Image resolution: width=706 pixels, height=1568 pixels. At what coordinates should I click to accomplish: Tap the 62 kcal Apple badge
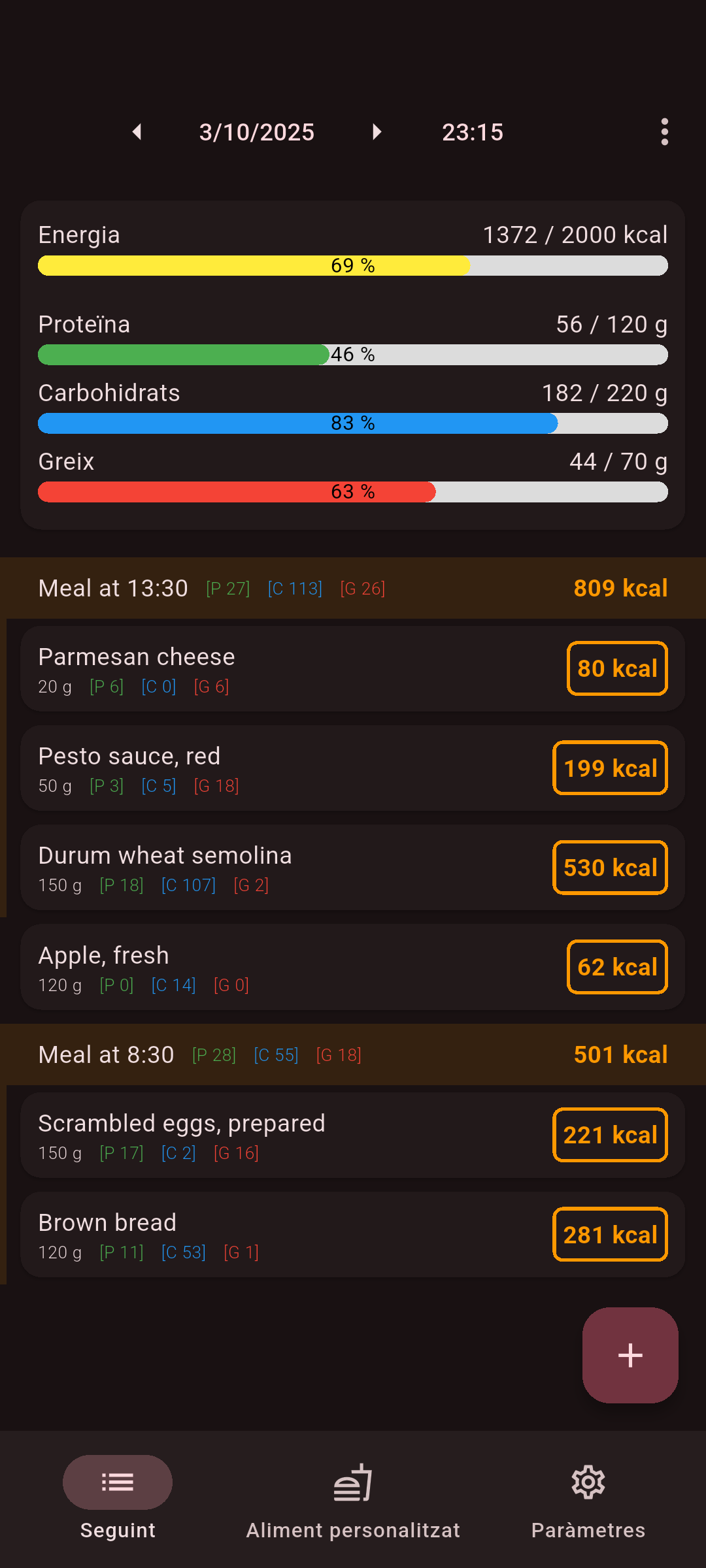[617, 967]
